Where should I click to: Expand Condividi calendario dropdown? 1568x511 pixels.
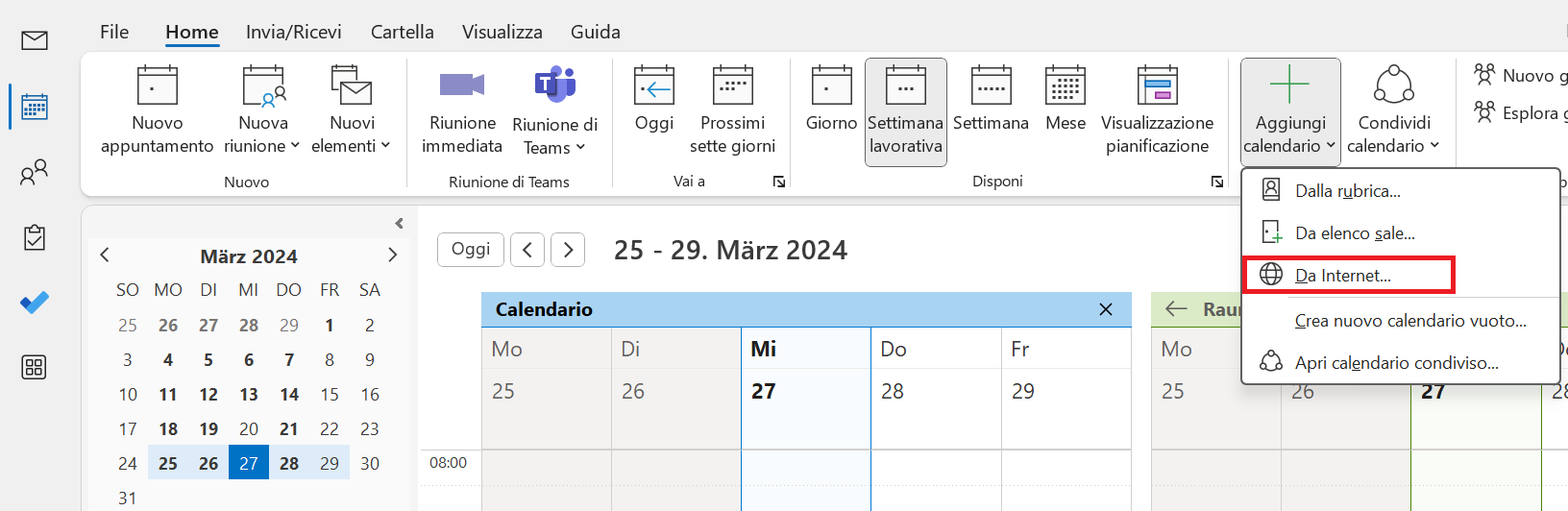[1394, 110]
